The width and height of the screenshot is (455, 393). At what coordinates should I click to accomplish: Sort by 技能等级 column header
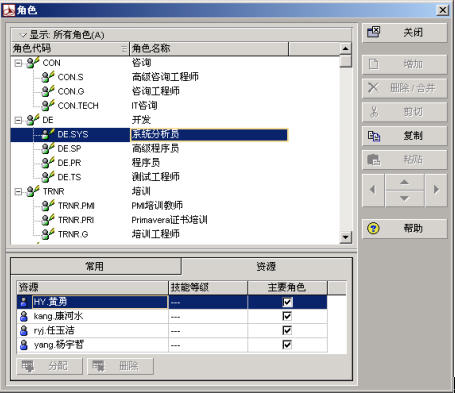pos(208,287)
